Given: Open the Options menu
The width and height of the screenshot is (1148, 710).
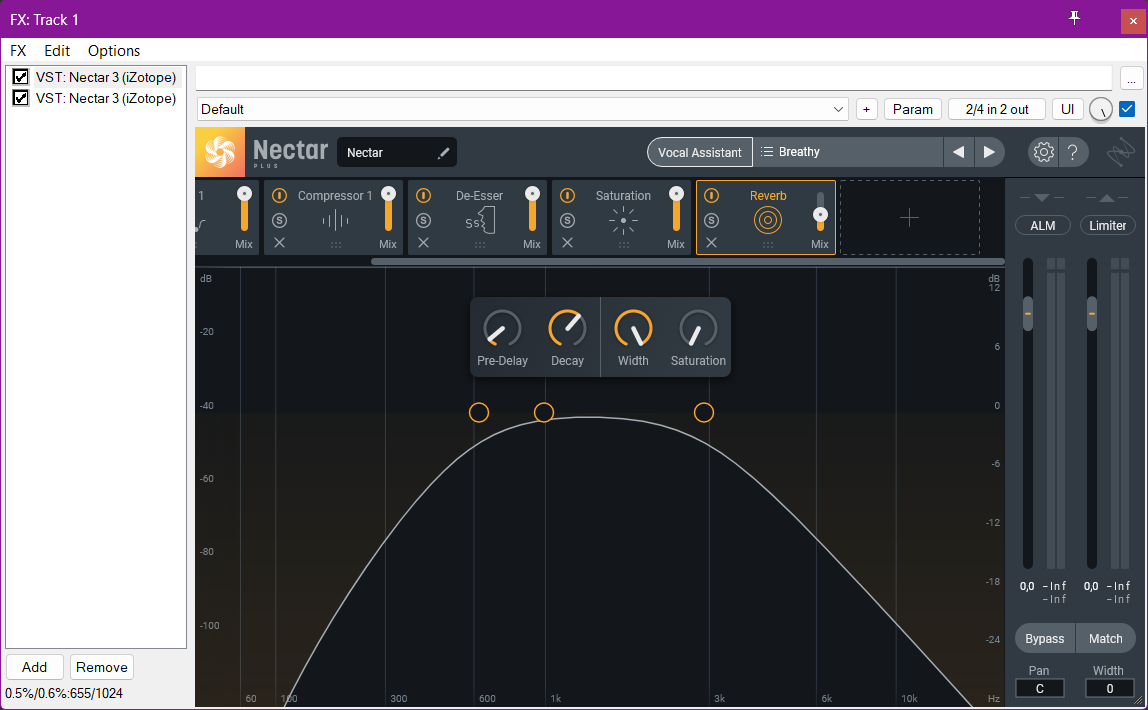Looking at the screenshot, I should pos(114,51).
